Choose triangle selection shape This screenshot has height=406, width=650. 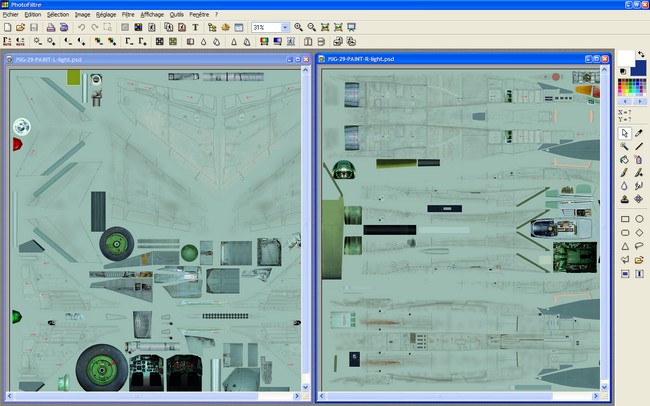click(x=625, y=246)
